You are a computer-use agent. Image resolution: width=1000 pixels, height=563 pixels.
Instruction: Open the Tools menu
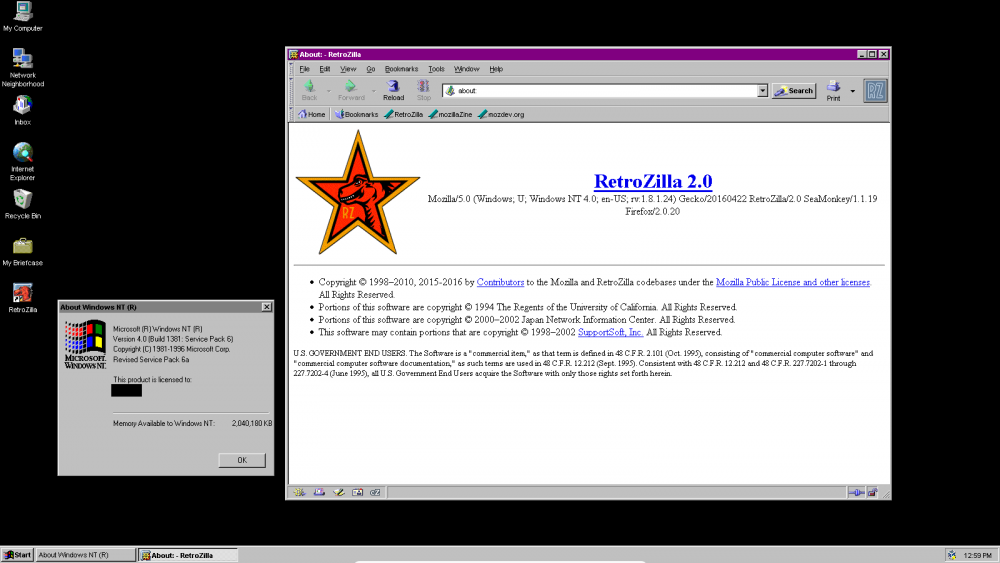coord(436,69)
